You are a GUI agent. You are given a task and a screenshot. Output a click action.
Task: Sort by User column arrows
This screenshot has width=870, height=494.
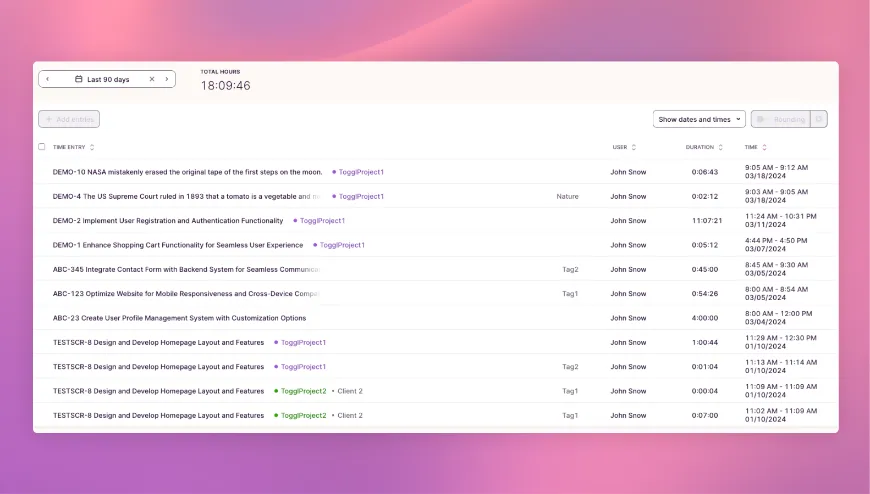(634, 147)
